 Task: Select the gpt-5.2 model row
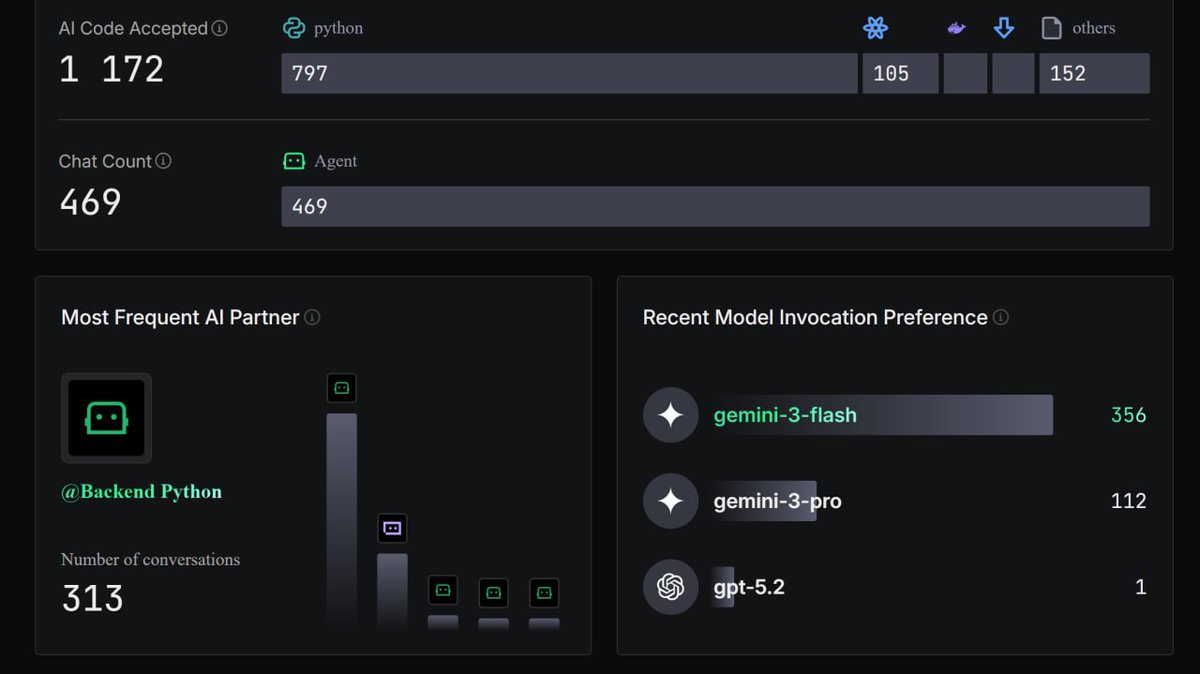pos(894,586)
